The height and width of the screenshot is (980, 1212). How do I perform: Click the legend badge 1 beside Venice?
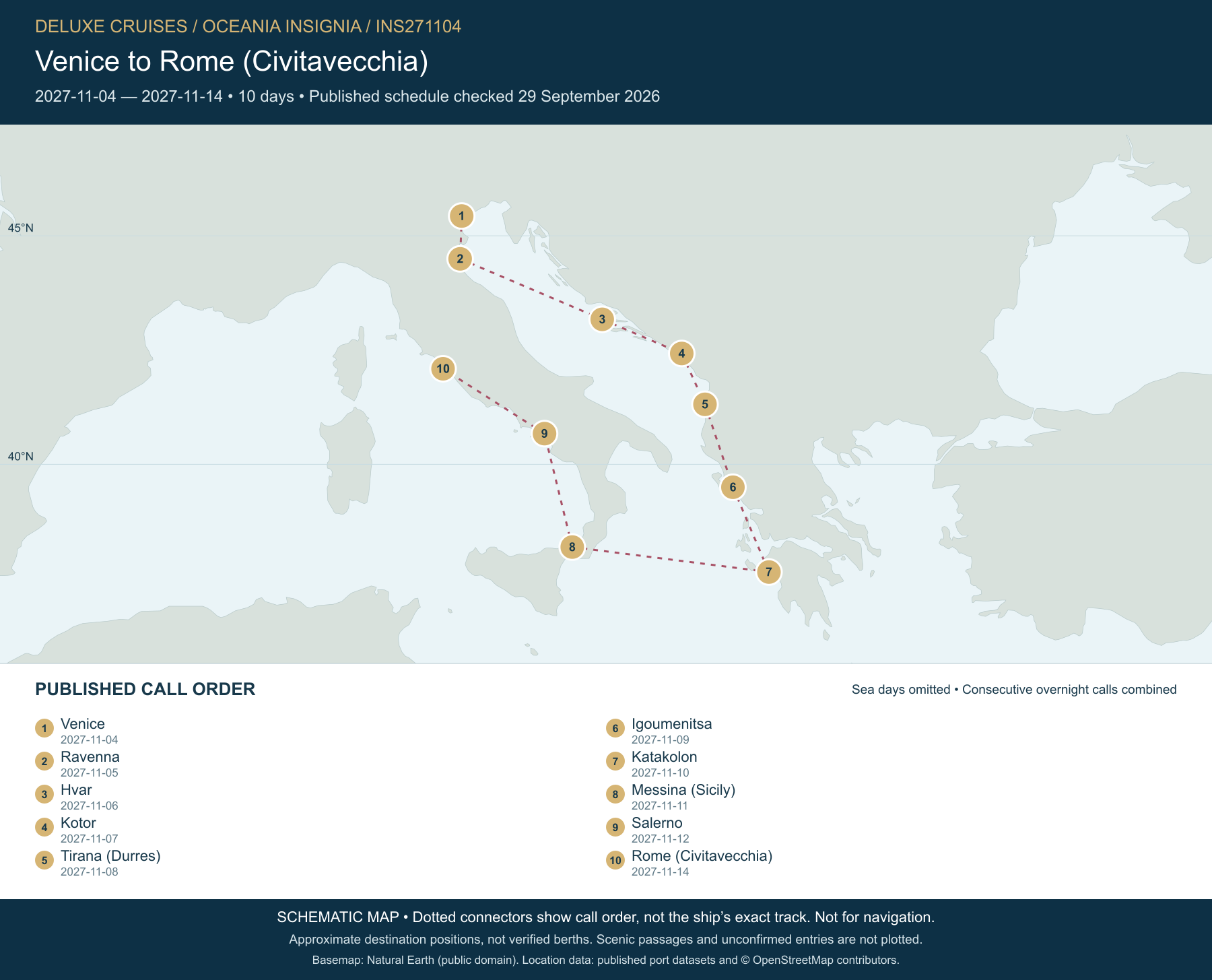(x=44, y=728)
